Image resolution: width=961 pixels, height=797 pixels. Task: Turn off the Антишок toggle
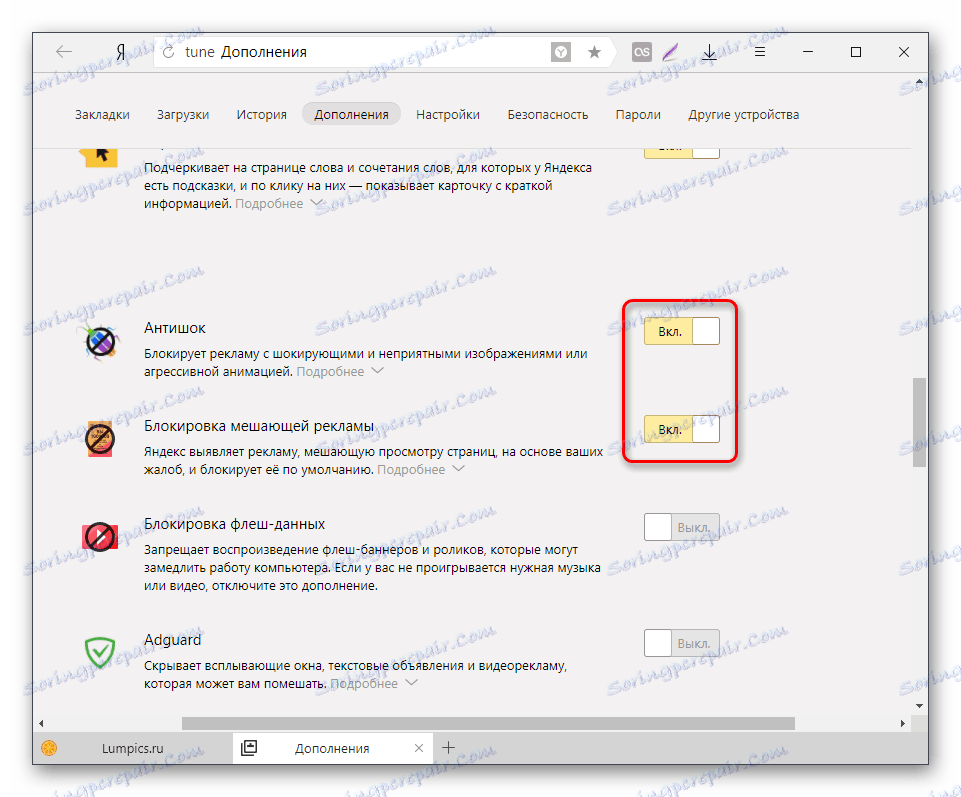tap(682, 332)
